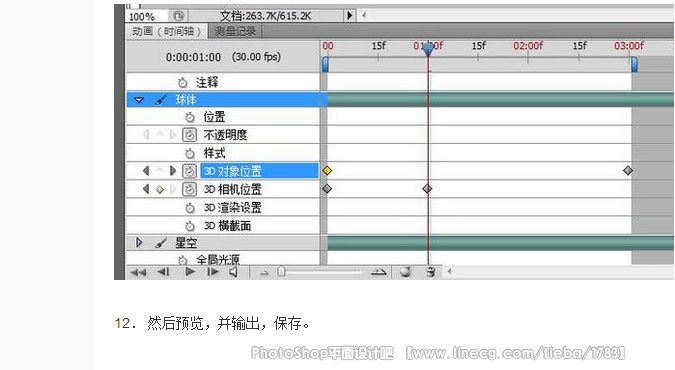Click the work area end handle
675x370 pixels.
pos(634,65)
